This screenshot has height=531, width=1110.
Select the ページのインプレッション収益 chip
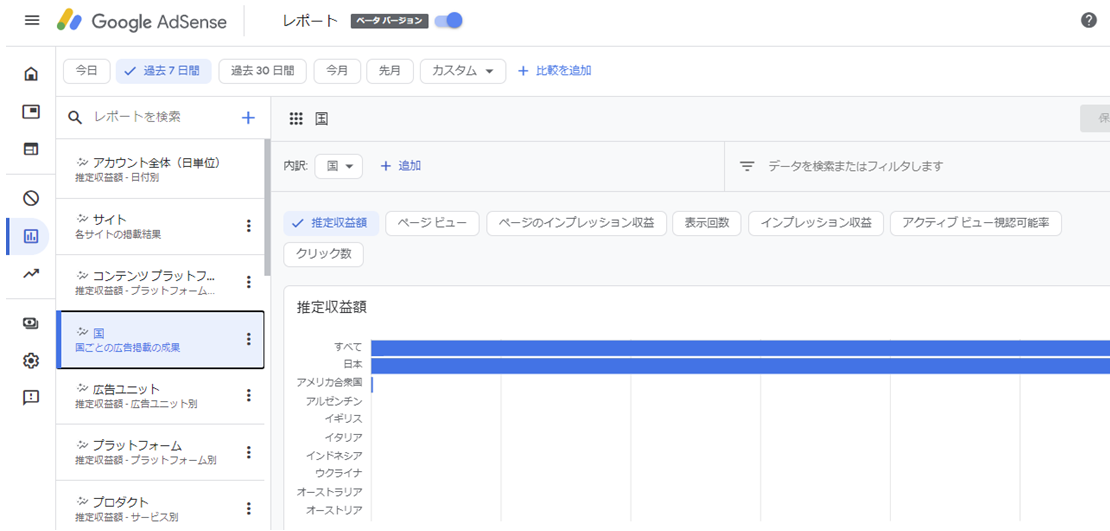pos(576,223)
